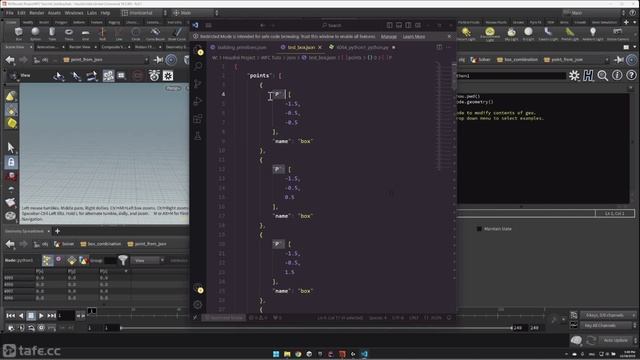The height and width of the screenshot is (360, 640).
Task: Select the Circle shelf tool
Action: [x=136, y=33]
